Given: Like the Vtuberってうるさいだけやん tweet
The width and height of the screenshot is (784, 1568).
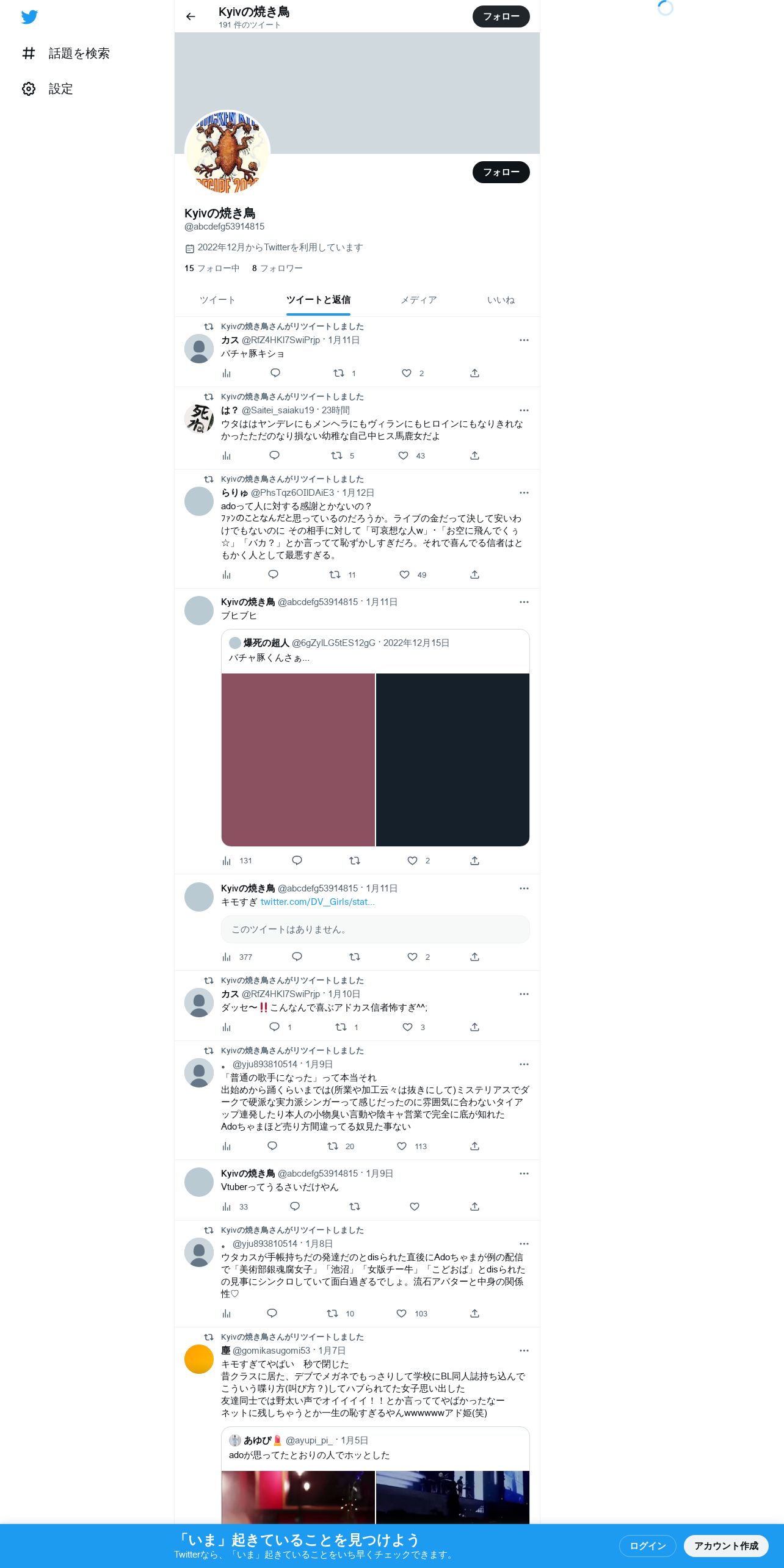Looking at the screenshot, I should [415, 1207].
